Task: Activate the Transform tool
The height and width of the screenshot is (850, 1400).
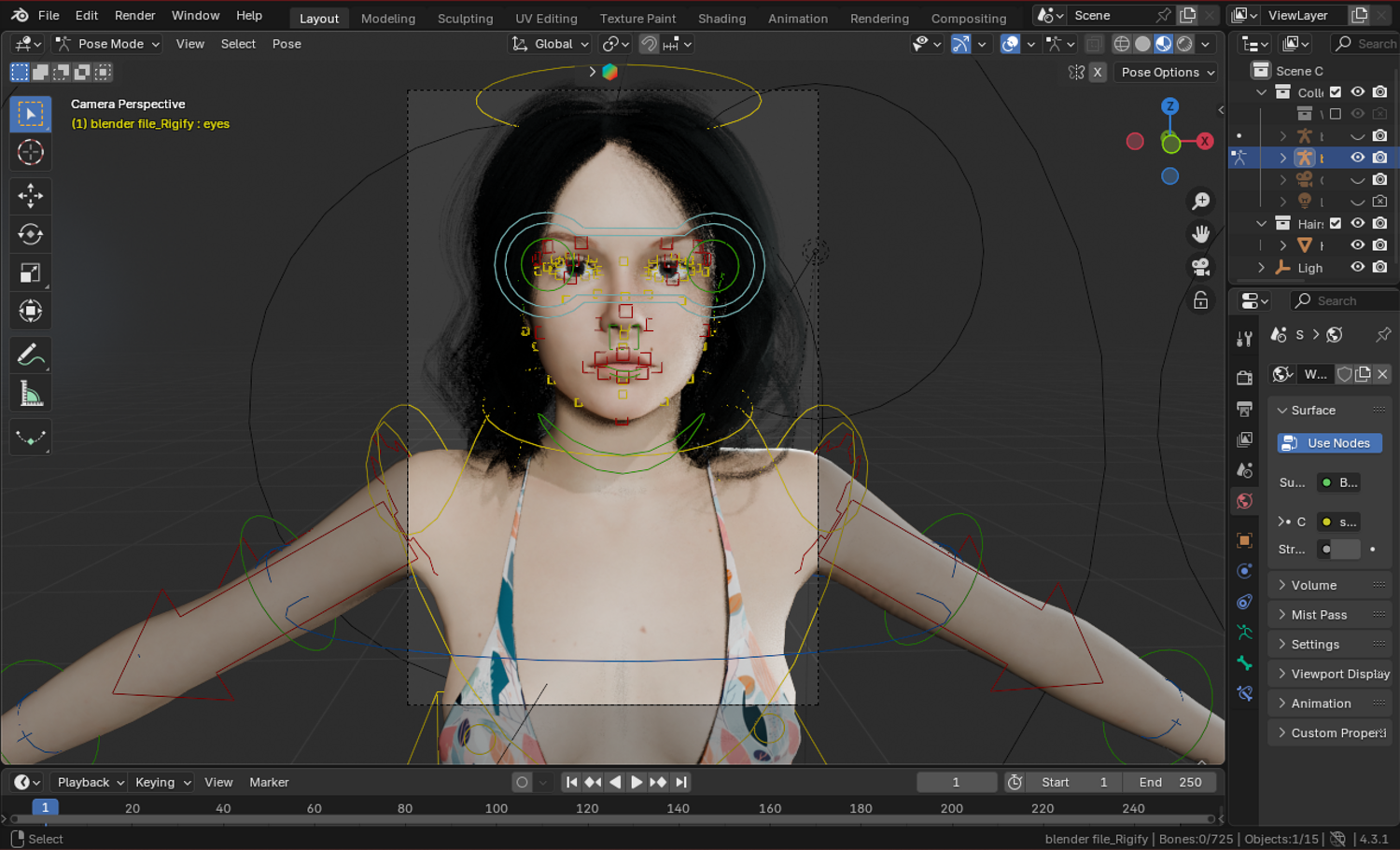Action: click(x=31, y=311)
